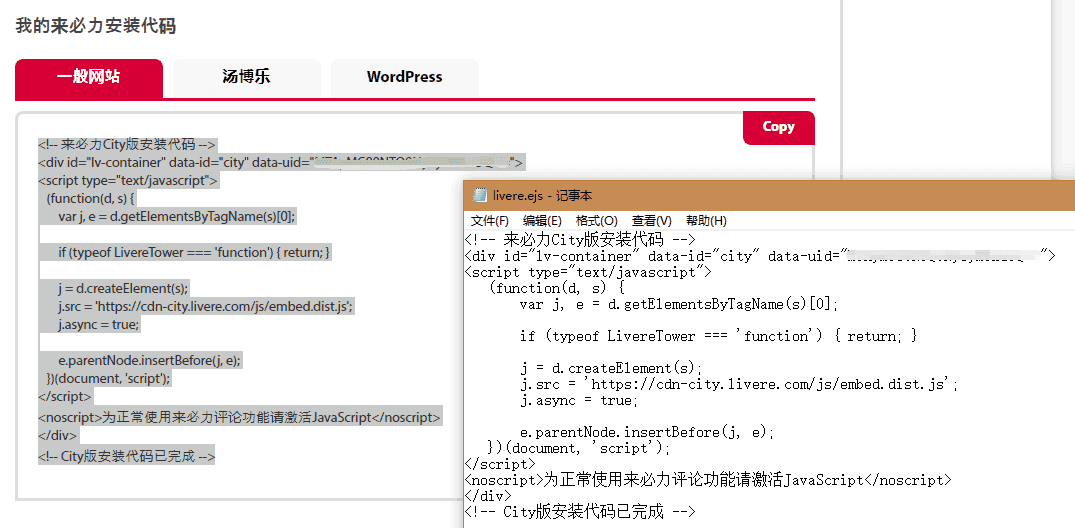Click Notepad line '})(document, 'script');'

[579, 448]
